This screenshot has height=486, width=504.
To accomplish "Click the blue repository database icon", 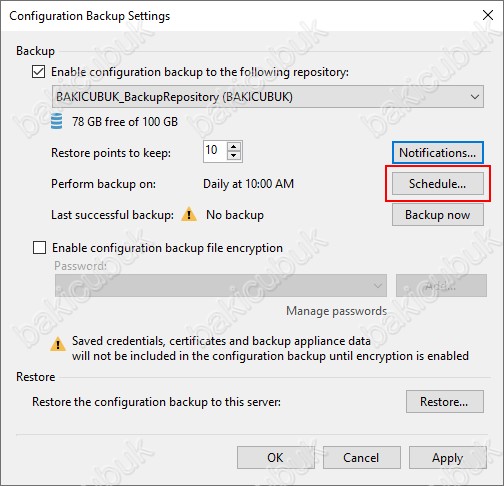I will point(56,121).
